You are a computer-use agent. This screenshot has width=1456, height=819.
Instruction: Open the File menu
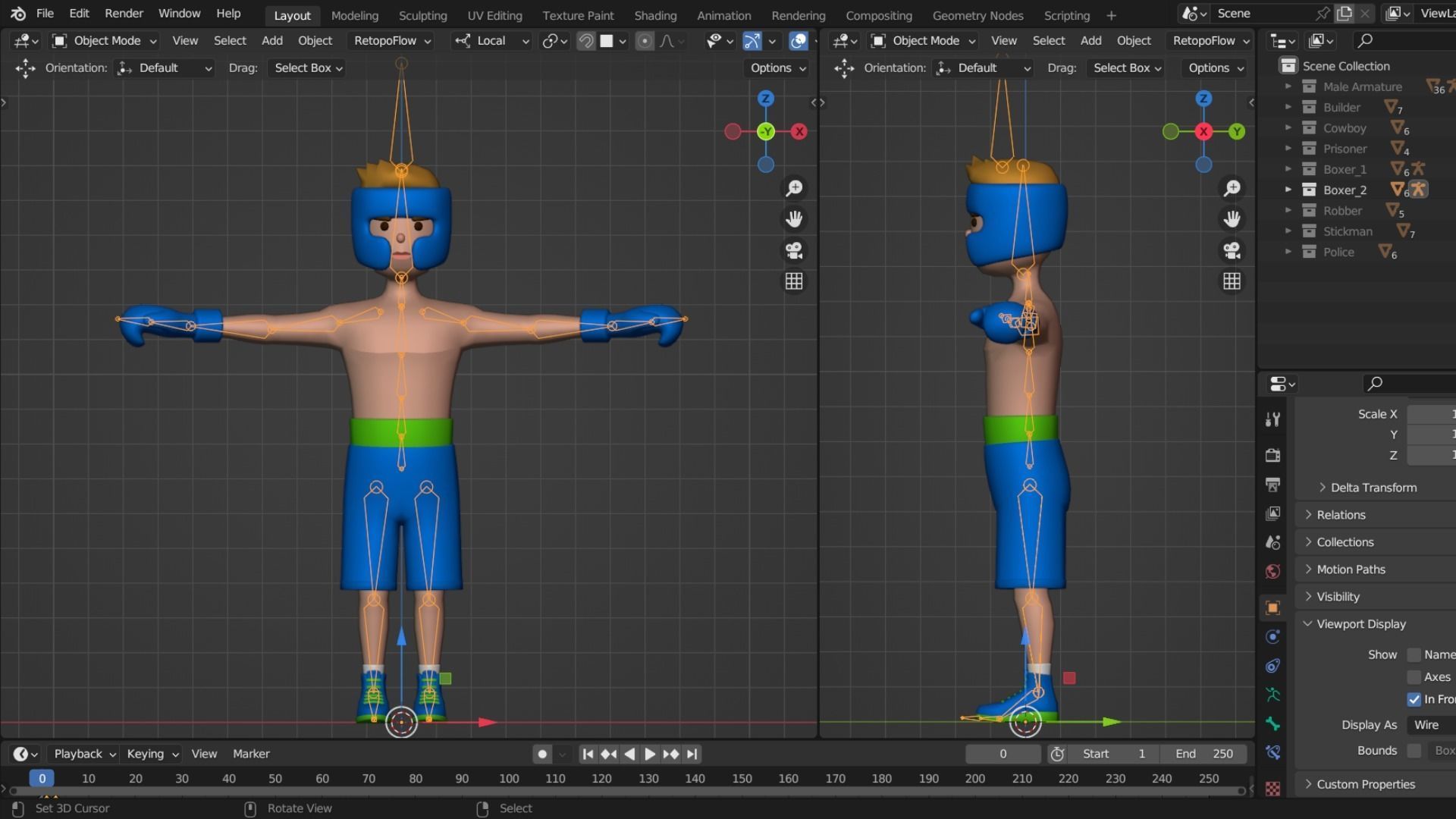click(45, 14)
